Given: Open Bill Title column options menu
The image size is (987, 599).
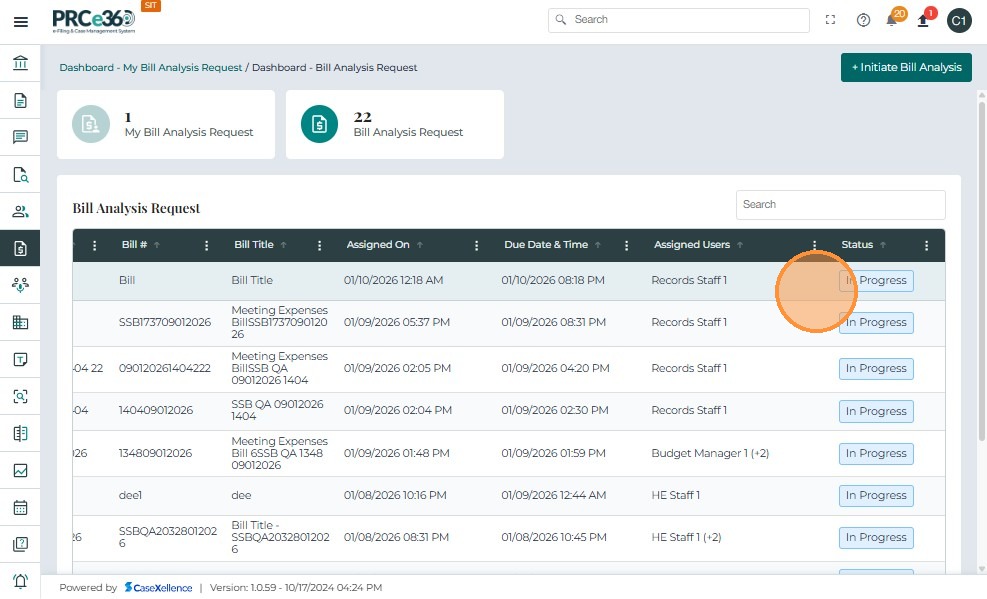Looking at the screenshot, I should (319, 245).
